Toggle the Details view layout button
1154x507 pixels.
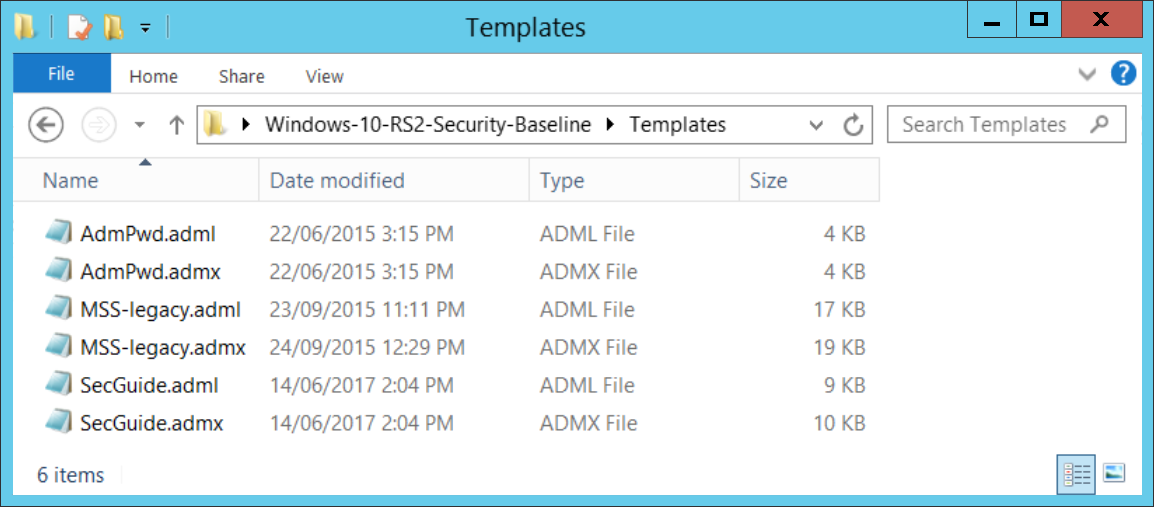pos(1077,474)
